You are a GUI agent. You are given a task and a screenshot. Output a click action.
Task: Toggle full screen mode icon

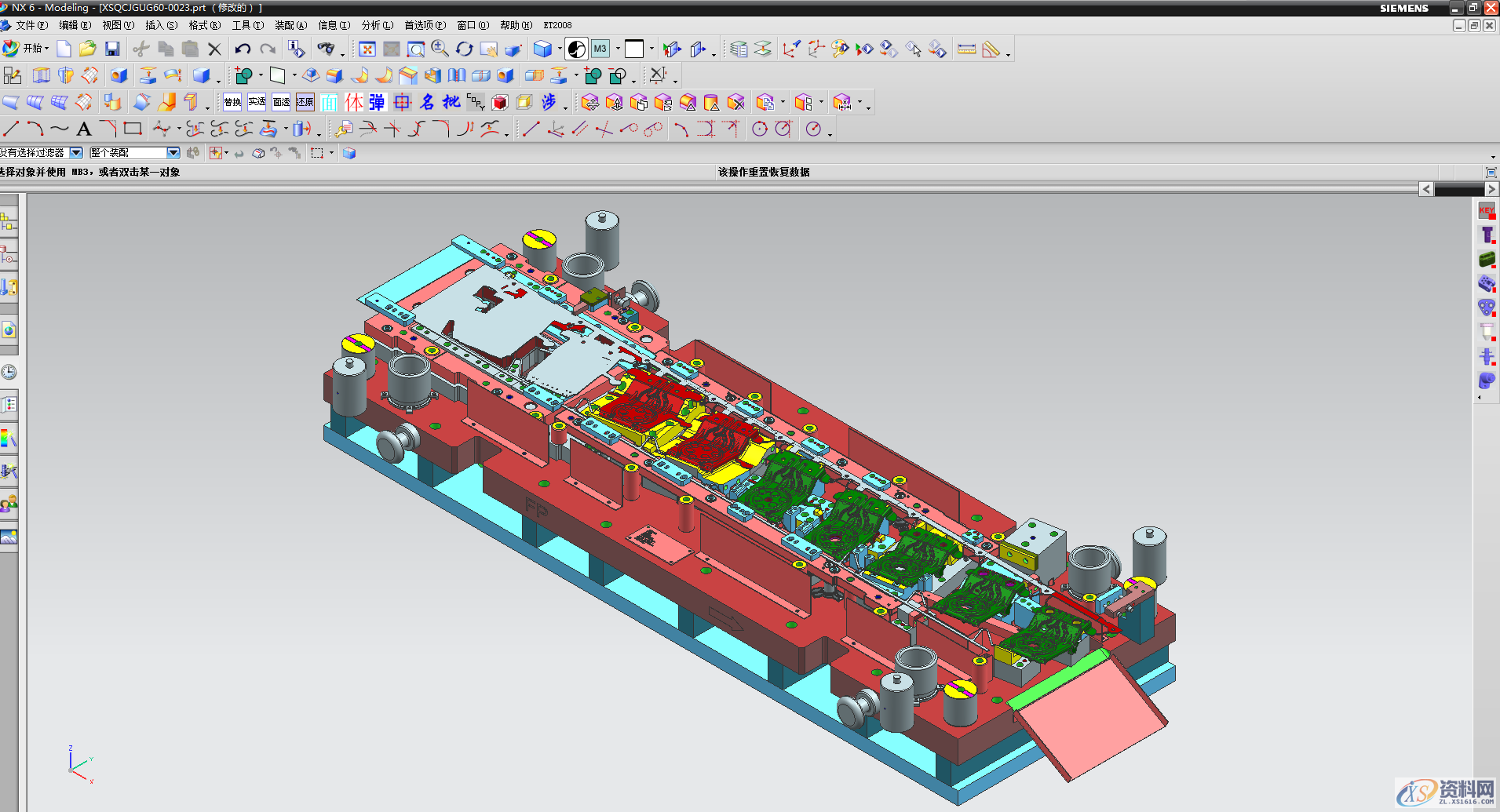(x=1491, y=173)
